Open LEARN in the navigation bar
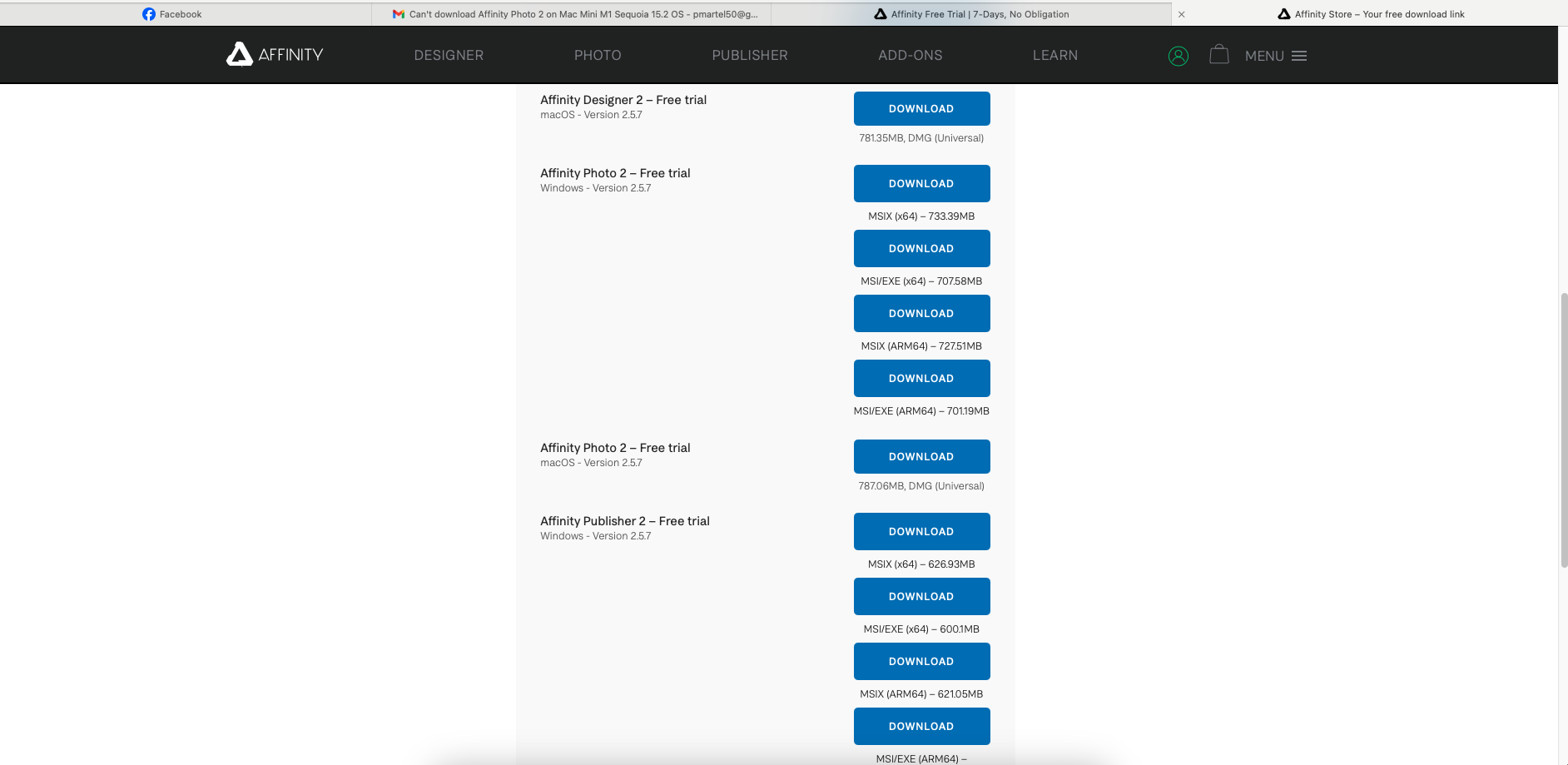This screenshot has width=1568, height=765. tap(1054, 55)
